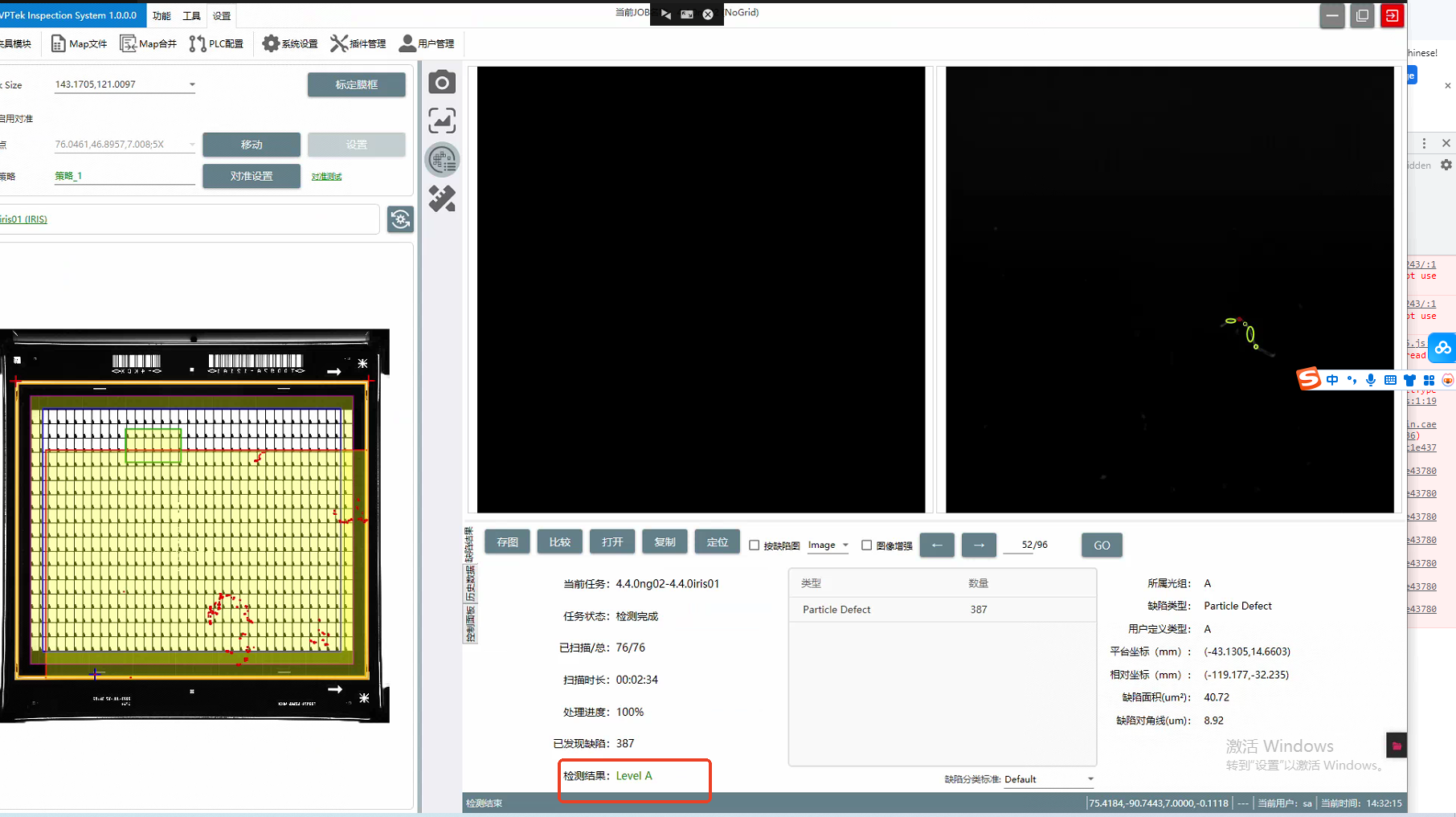1456x817 pixels.
Task: Switch to 历史数据 vertical tab
Action: (x=469, y=584)
